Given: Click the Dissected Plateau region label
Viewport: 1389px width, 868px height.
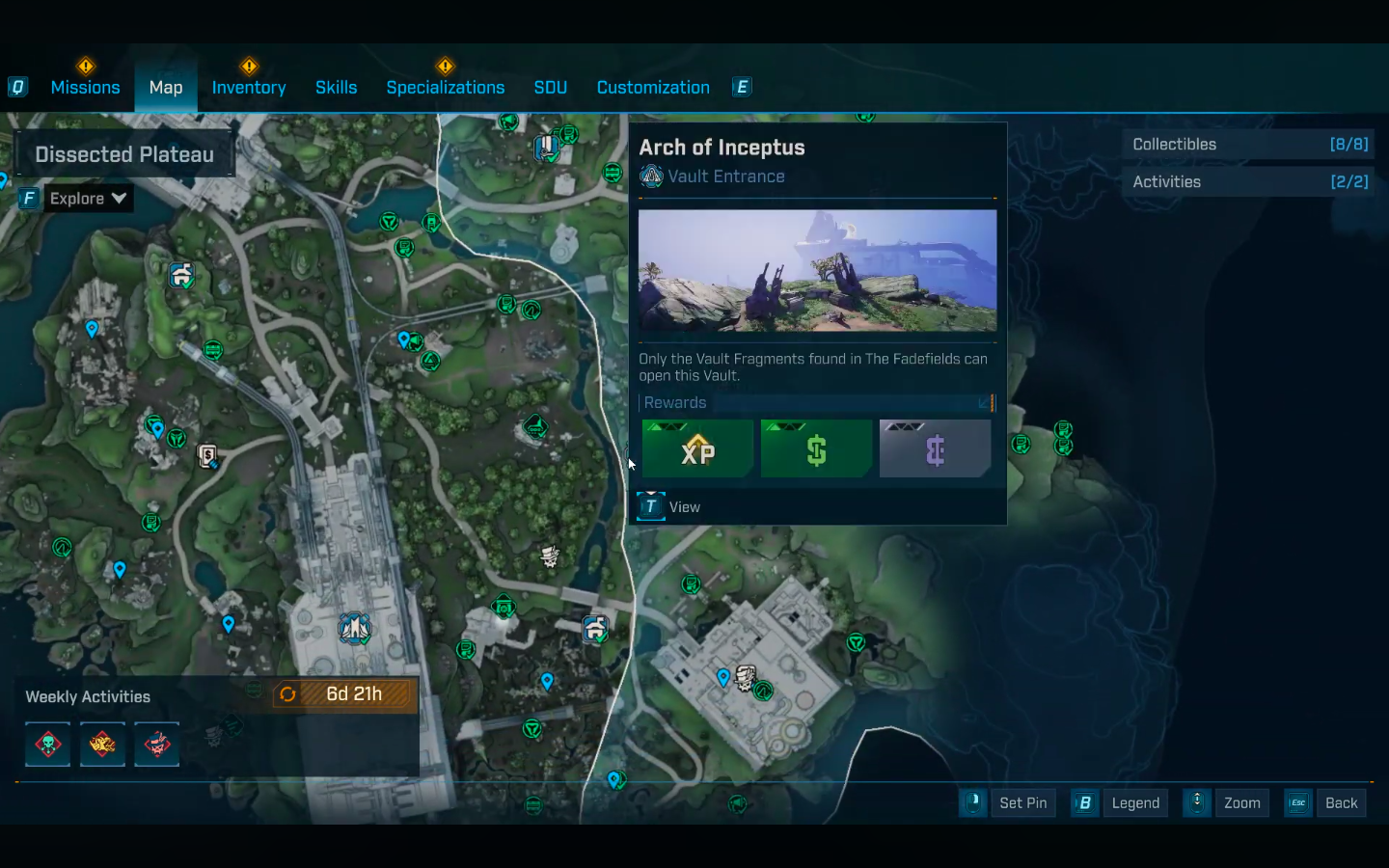Looking at the screenshot, I should [x=124, y=154].
